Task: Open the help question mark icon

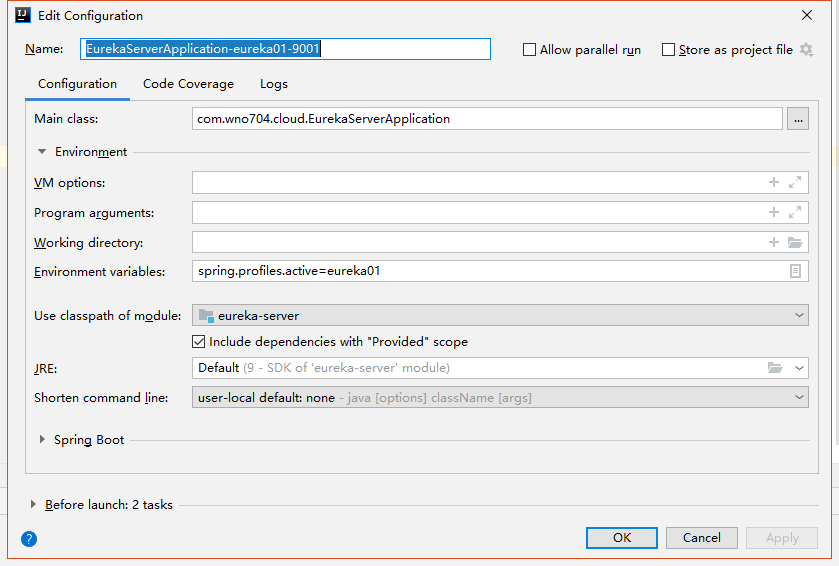Action: coord(29,538)
